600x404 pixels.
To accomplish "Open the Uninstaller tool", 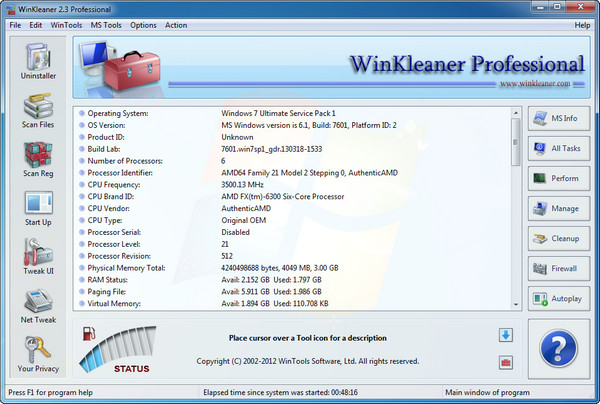I will pos(38,61).
